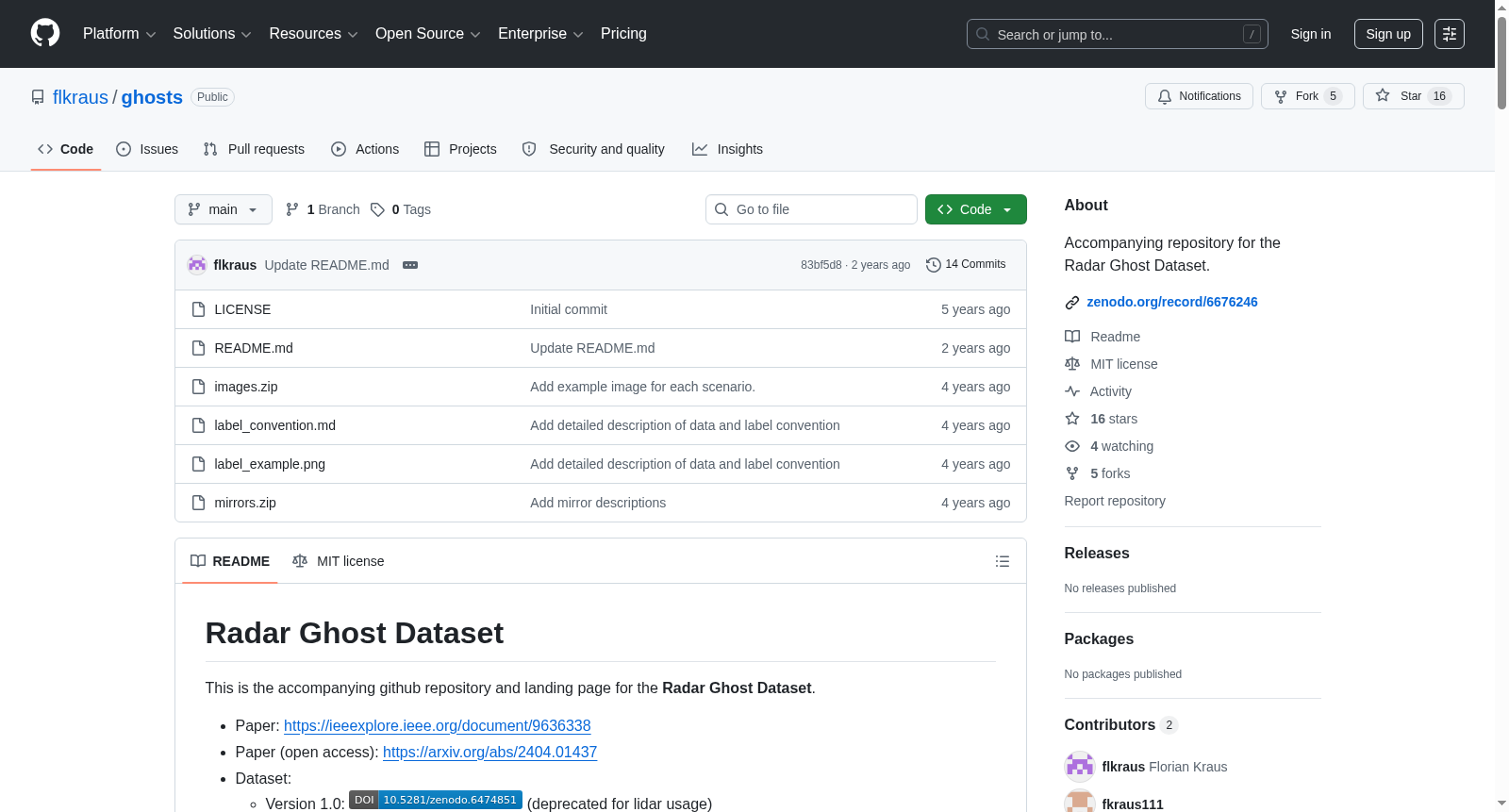The width and height of the screenshot is (1509, 812).
Task: Switch to the Projects tab
Action: coord(460,149)
